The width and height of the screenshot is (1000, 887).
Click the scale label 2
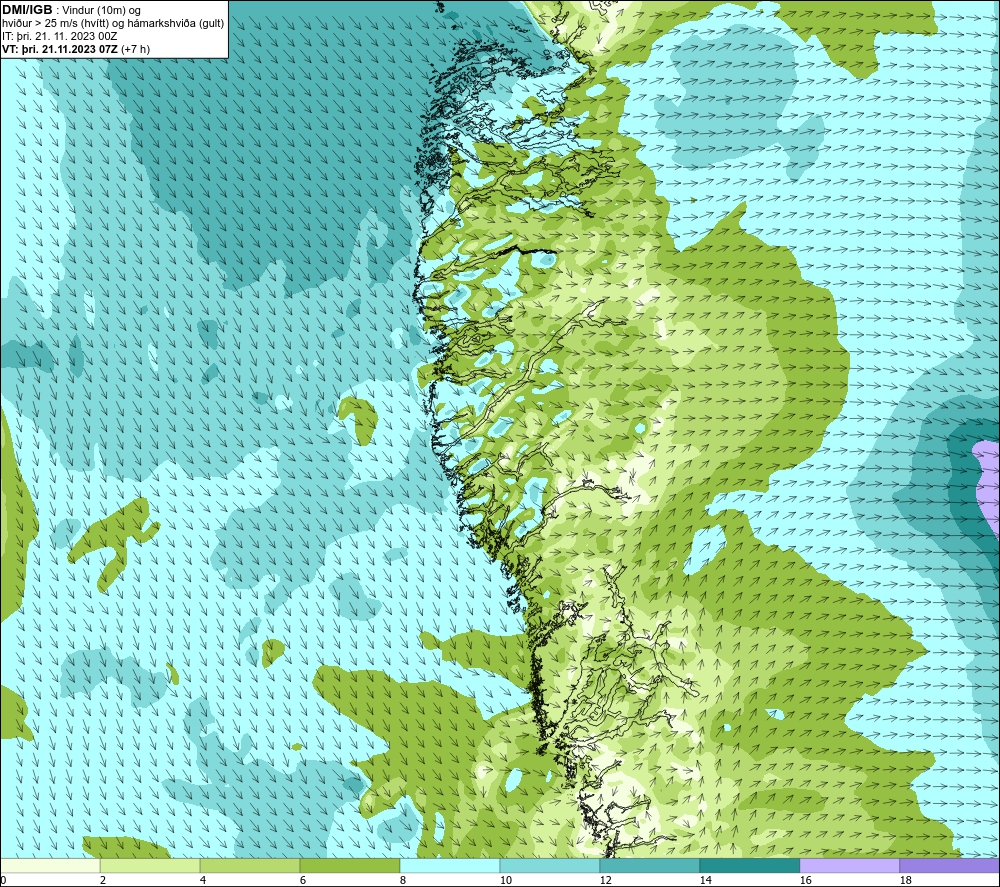[103, 880]
